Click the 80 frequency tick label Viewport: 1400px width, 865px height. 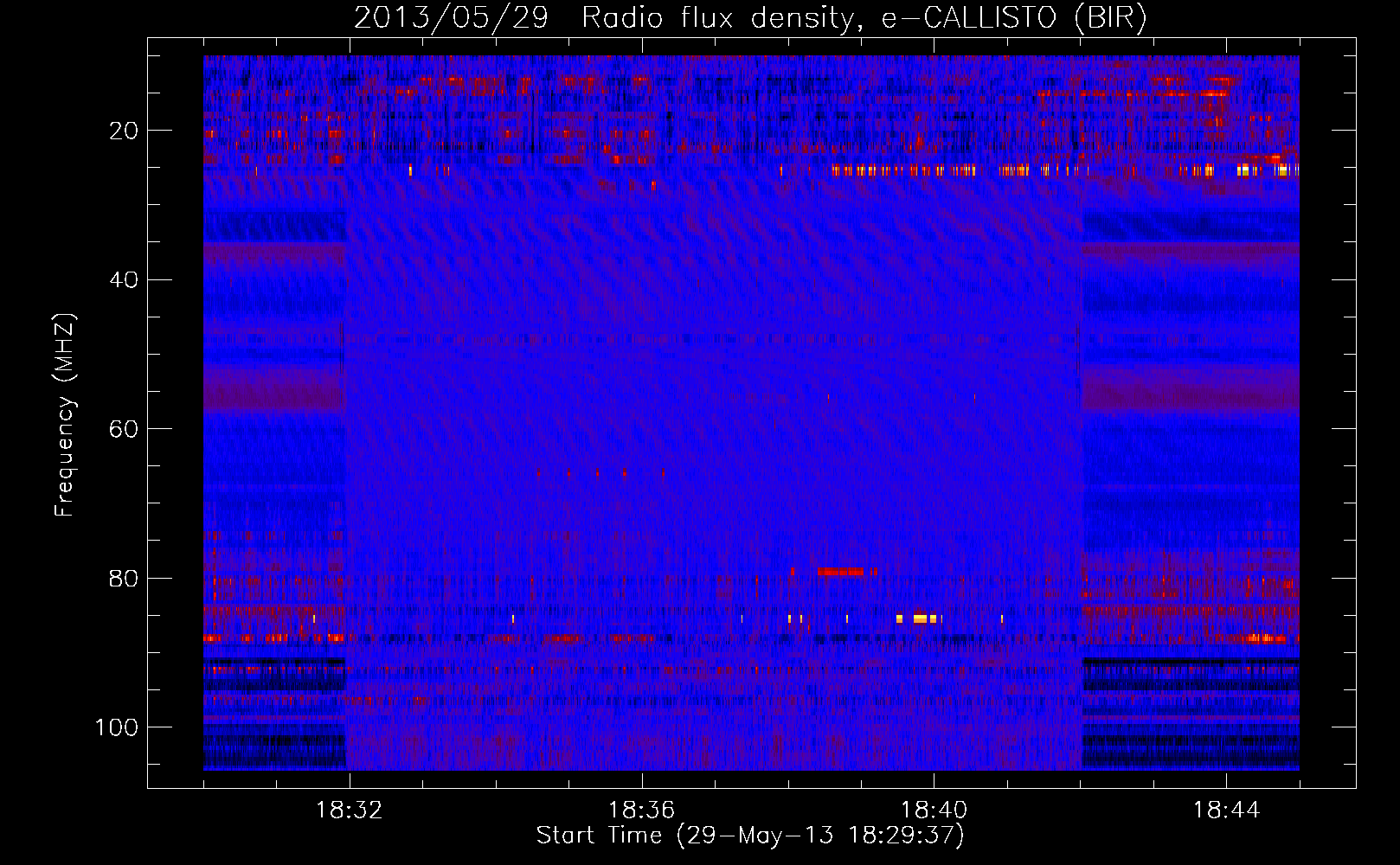pyautogui.click(x=124, y=578)
